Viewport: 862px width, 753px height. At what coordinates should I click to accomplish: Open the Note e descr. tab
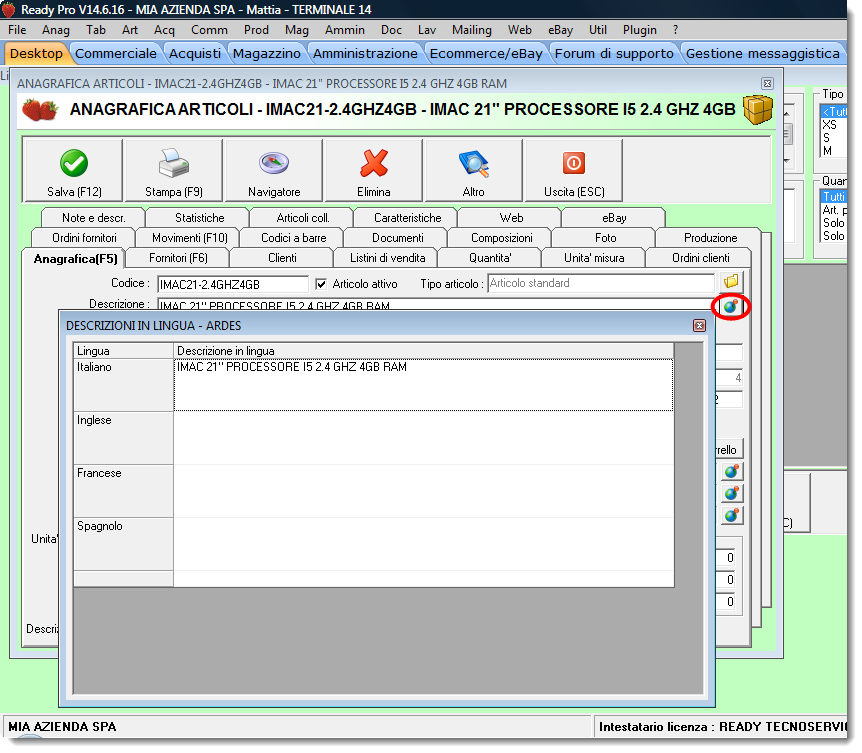pos(93,218)
